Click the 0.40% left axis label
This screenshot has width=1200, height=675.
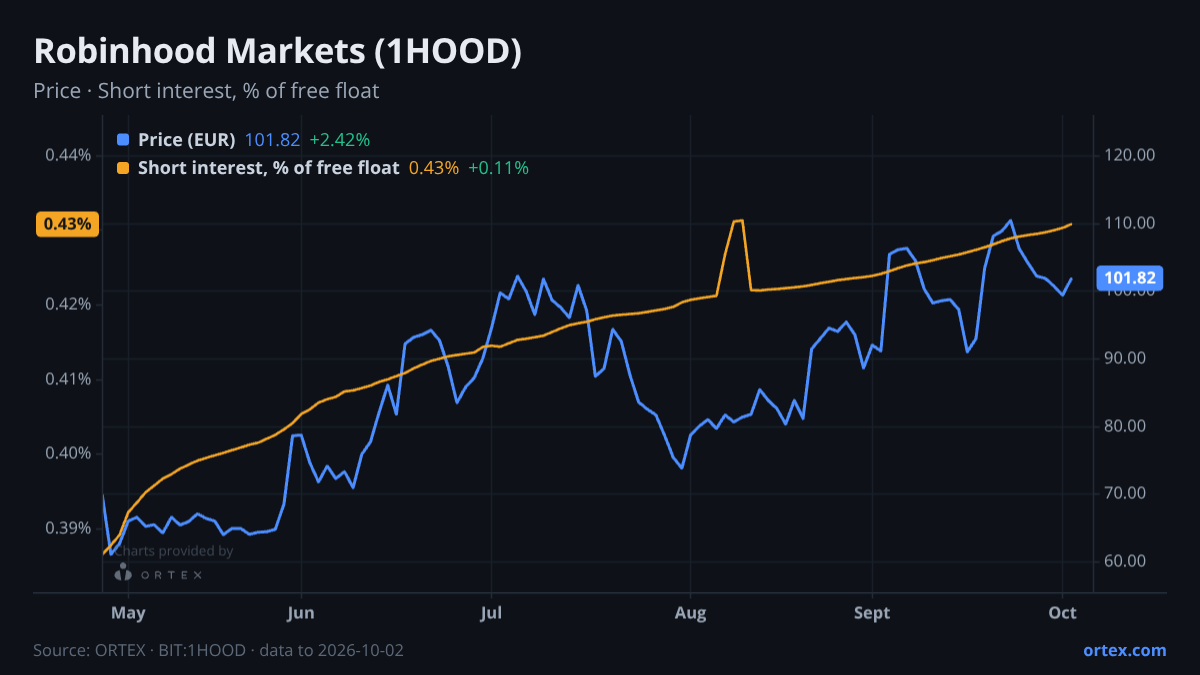point(68,454)
